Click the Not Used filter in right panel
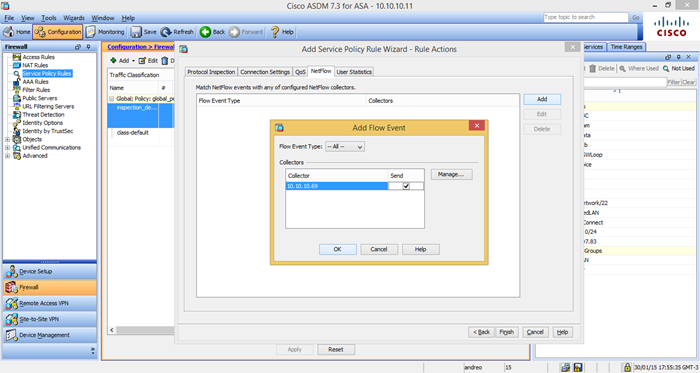Image resolution: width=700 pixels, height=373 pixels. tap(679, 68)
